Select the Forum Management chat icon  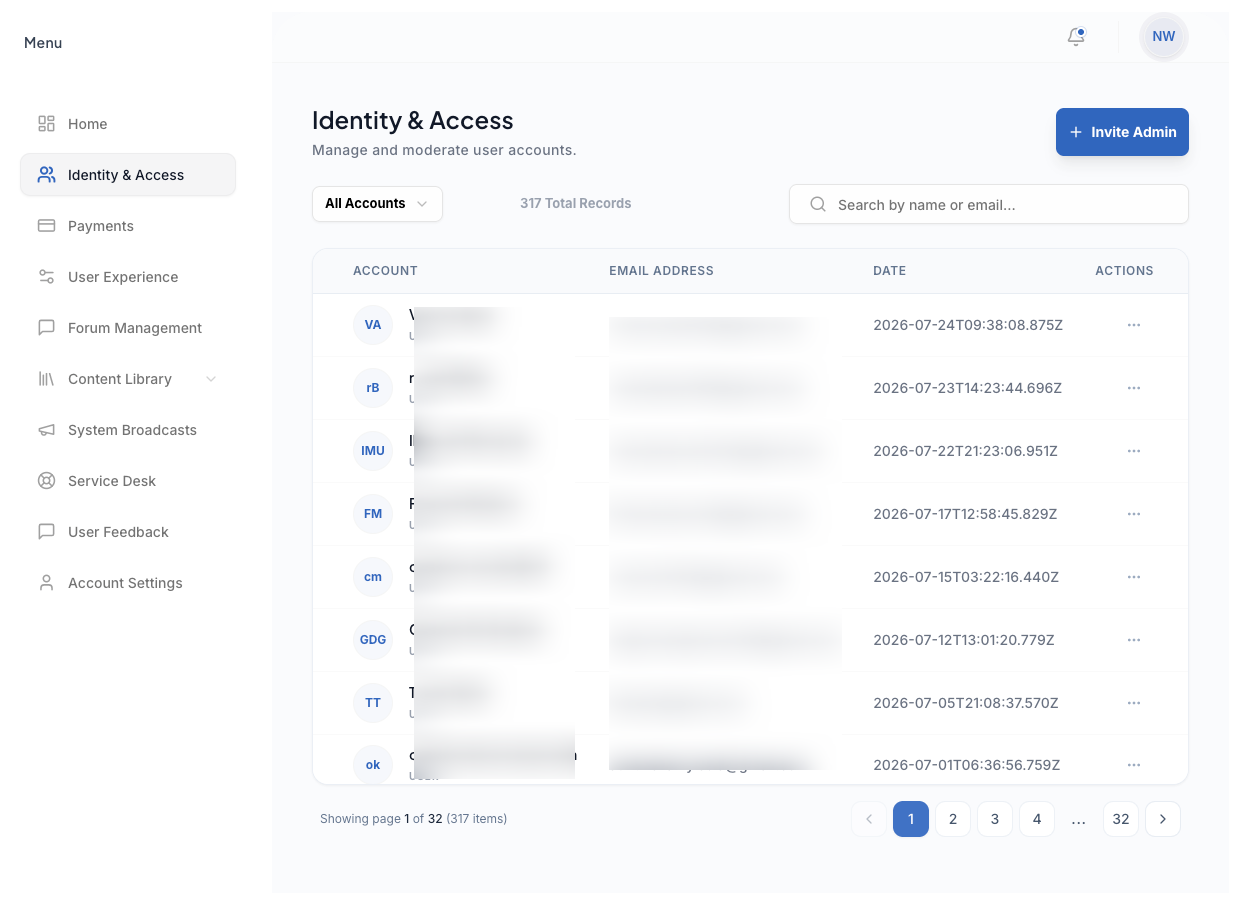(46, 328)
